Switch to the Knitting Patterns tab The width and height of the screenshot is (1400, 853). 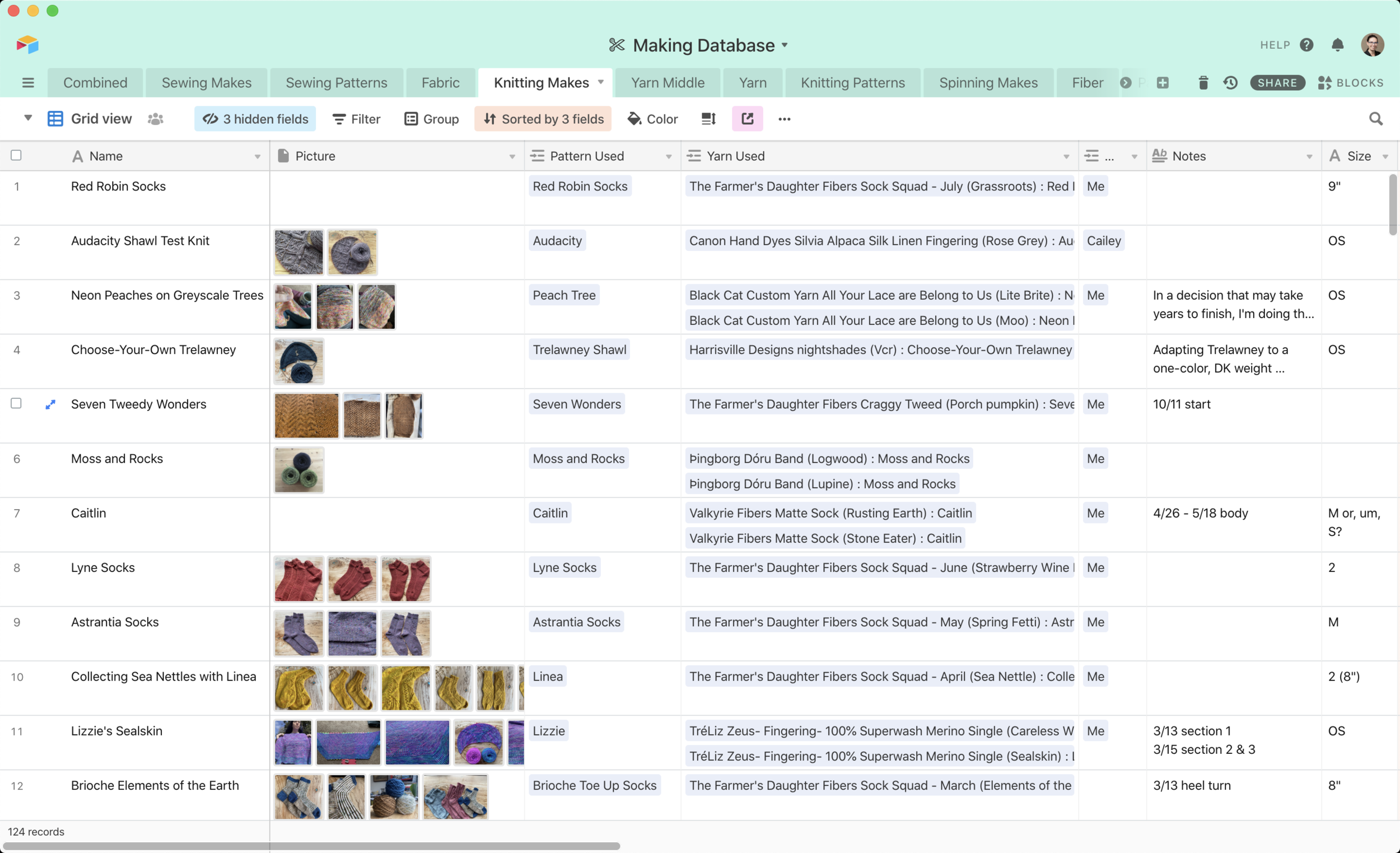(x=852, y=83)
